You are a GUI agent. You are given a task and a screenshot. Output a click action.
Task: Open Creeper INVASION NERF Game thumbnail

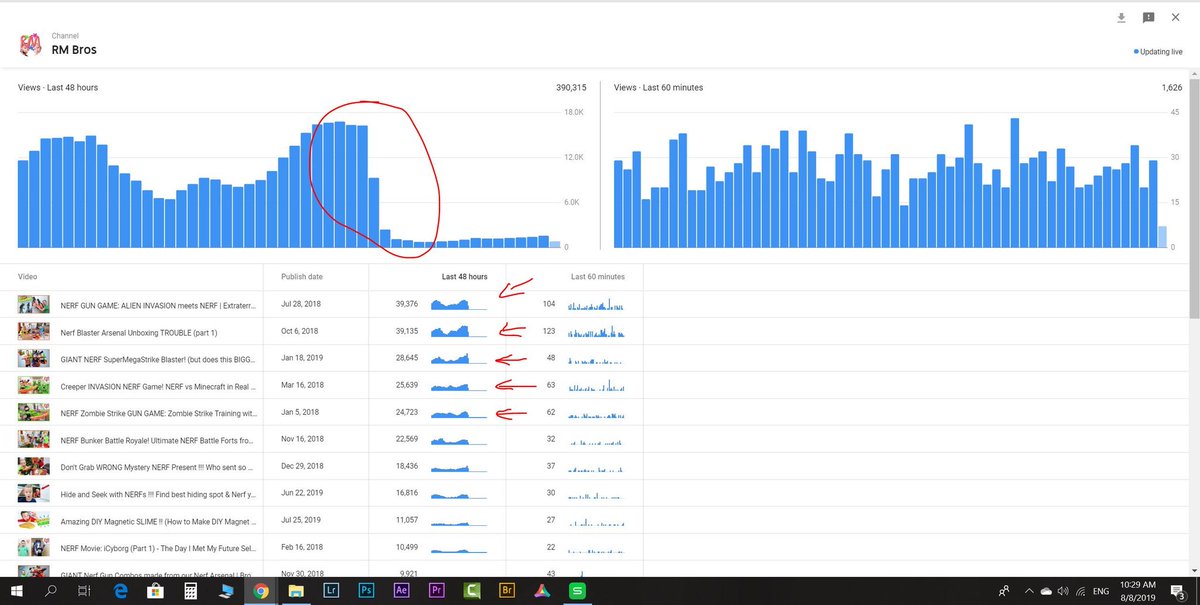(x=34, y=385)
